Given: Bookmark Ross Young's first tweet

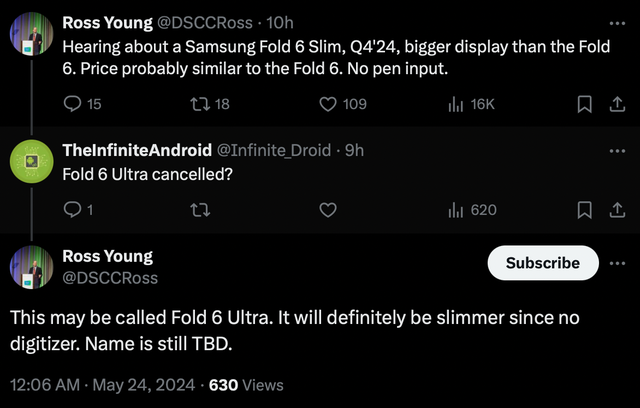Looking at the screenshot, I should click(x=587, y=104).
